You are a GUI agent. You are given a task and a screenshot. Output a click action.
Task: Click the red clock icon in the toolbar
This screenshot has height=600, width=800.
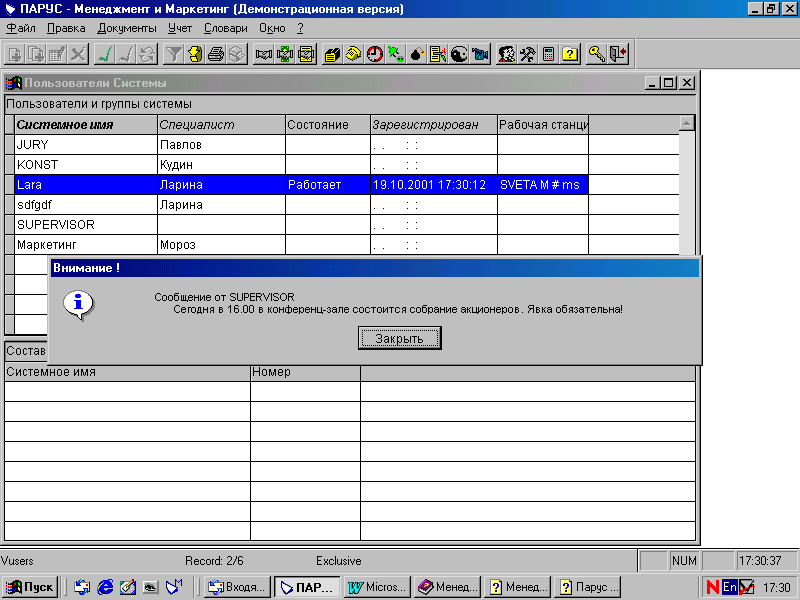click(375, 54)
